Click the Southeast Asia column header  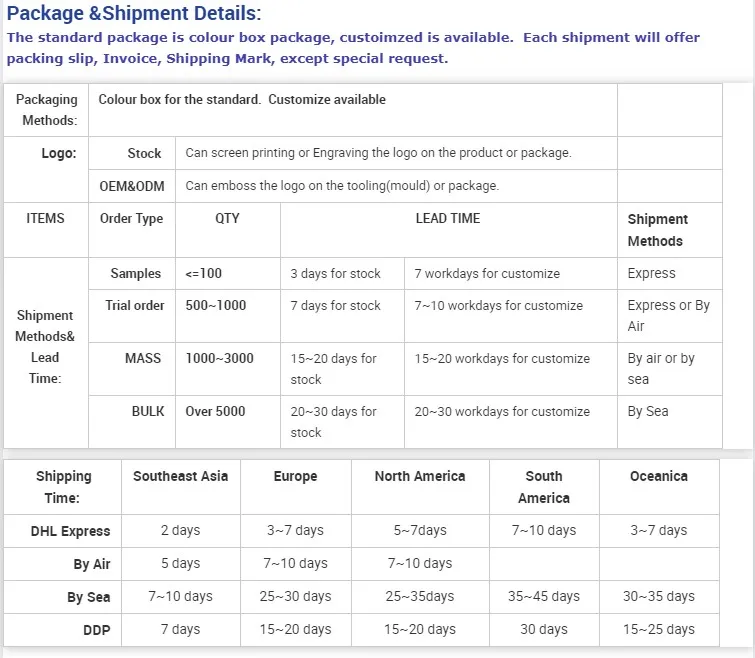coord(180,476)
